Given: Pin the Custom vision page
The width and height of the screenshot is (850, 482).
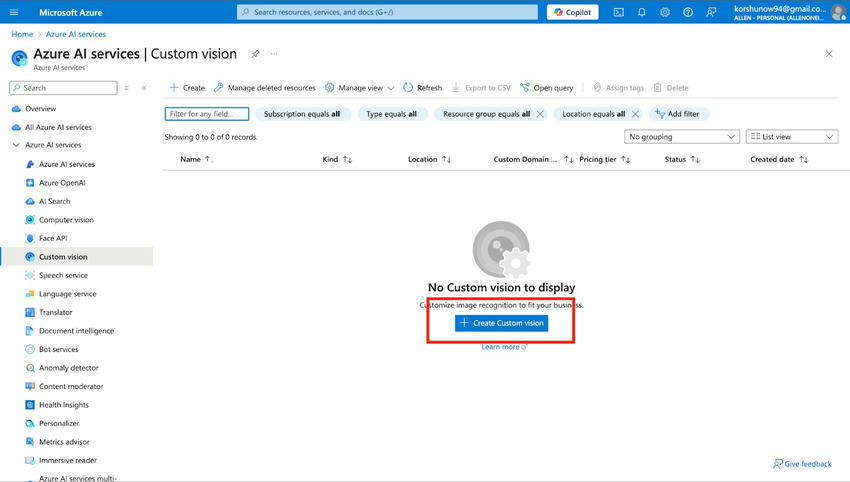Looking at the screenshot, I should [255, 54].
